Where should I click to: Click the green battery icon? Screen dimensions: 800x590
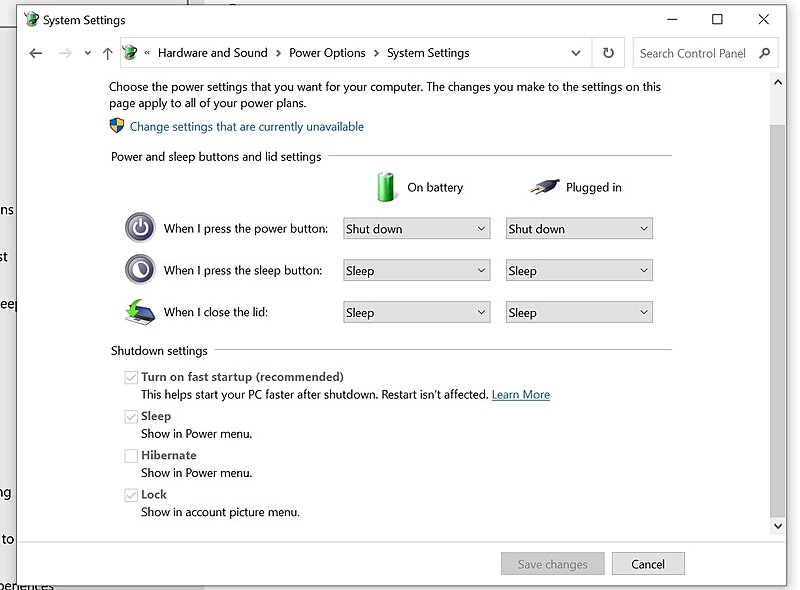tap(386, 187)
